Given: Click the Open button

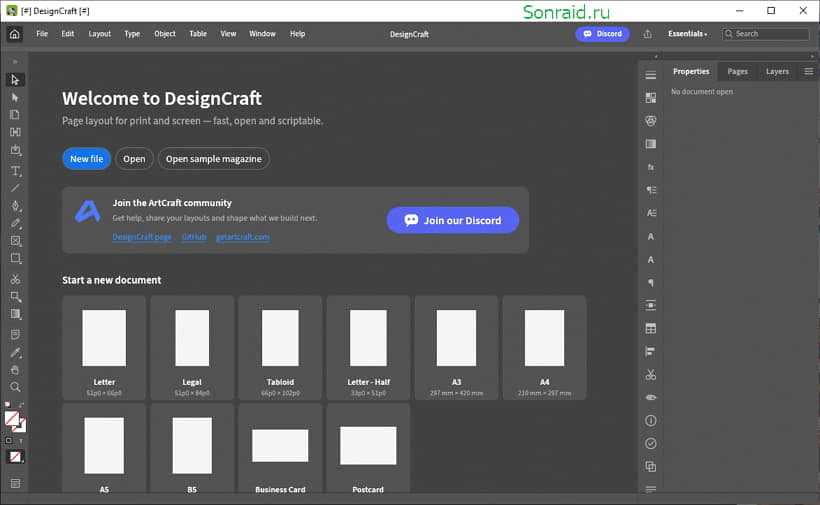Looking at the screenshot, I should (134, 159).
